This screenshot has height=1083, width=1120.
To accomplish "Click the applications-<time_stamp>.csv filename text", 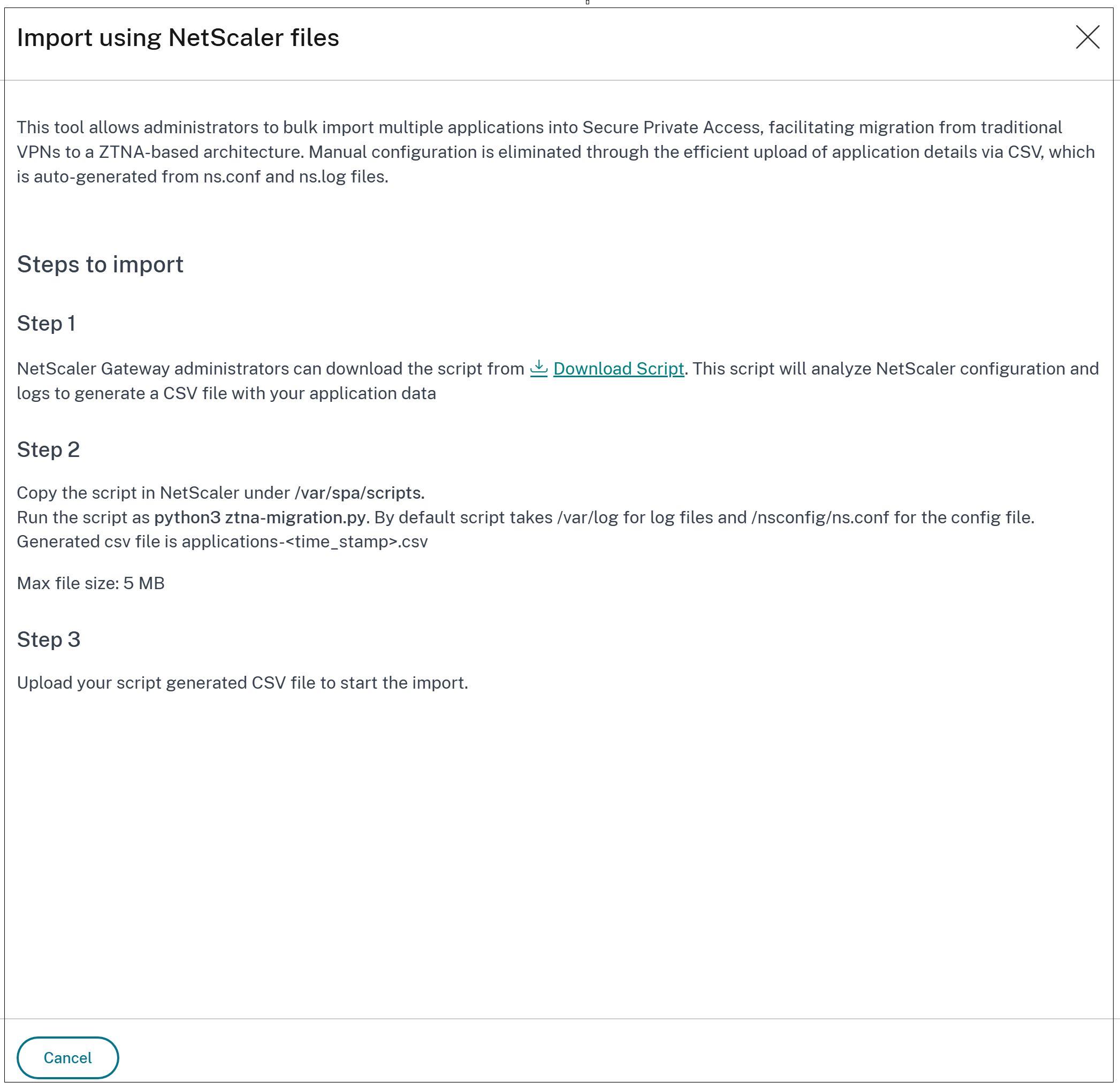I will (304, 541).
